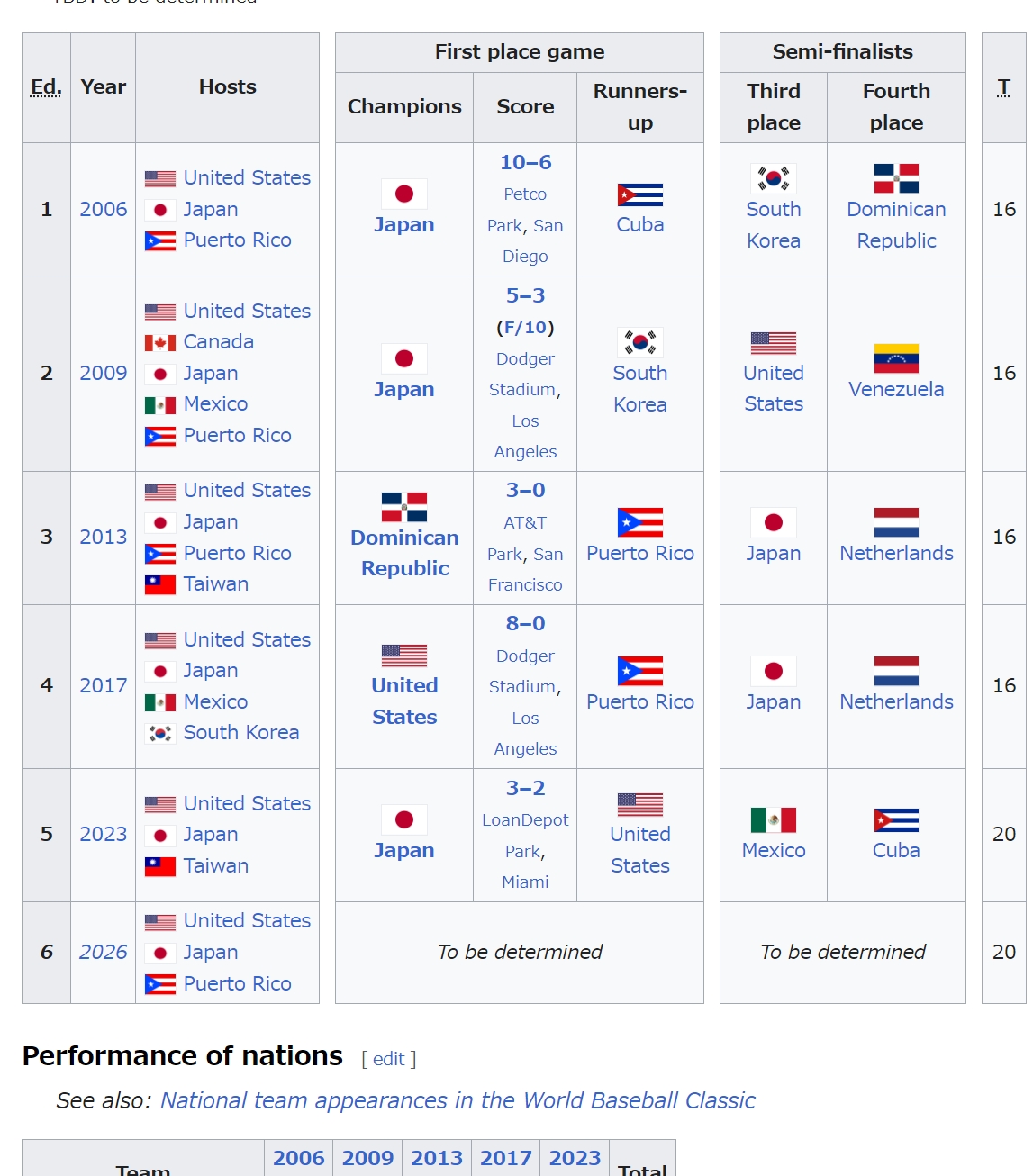Open National team appearances in World Baseball Classic

(458, 1100)
